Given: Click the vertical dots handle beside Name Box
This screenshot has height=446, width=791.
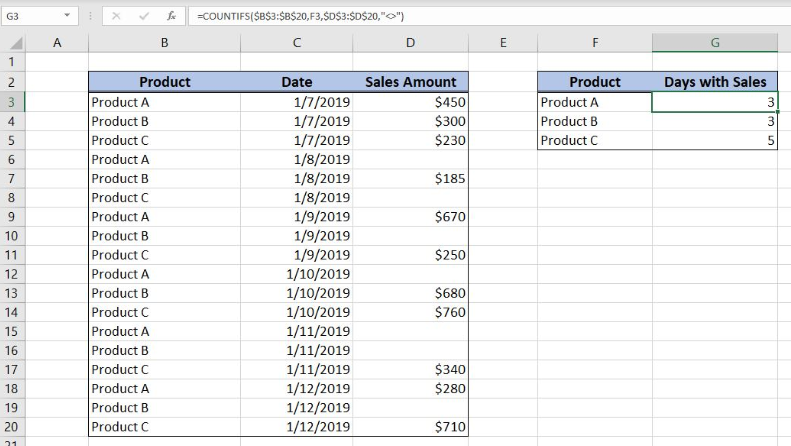Looking at the screenshot, I should click(x=90, y=16).
